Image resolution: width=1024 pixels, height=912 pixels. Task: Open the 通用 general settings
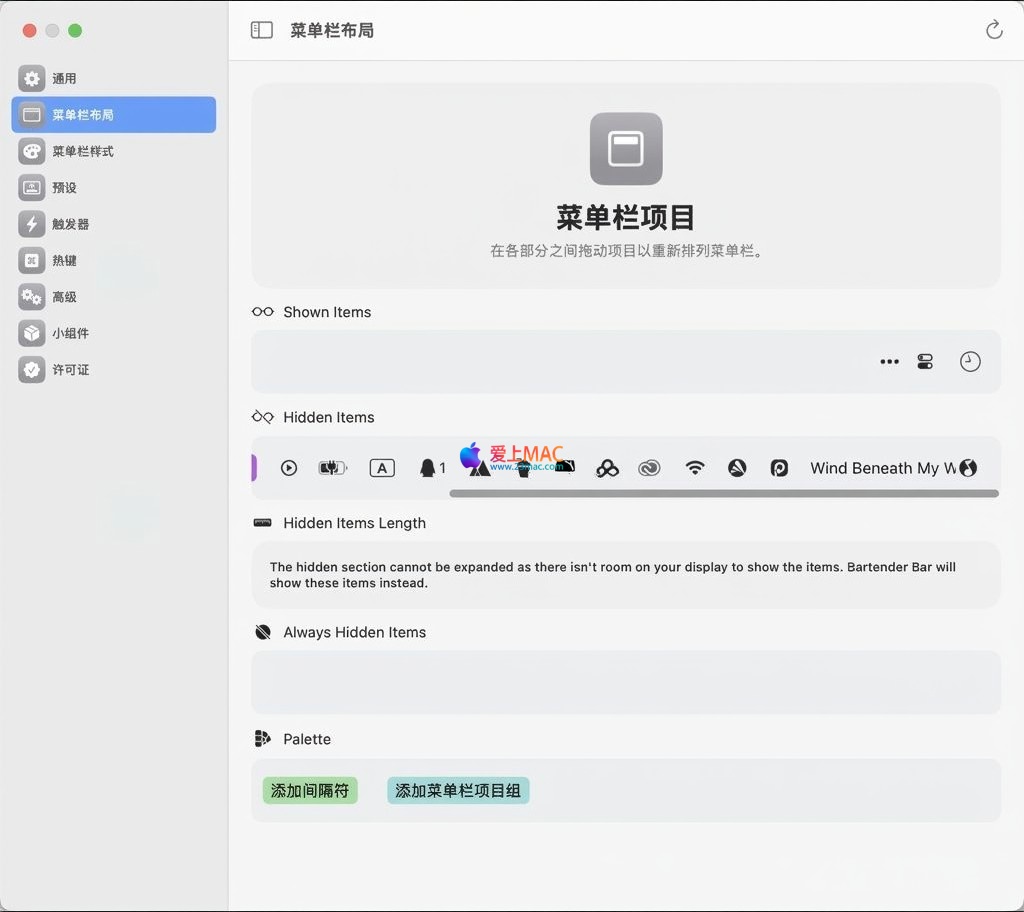coord(64,78)
